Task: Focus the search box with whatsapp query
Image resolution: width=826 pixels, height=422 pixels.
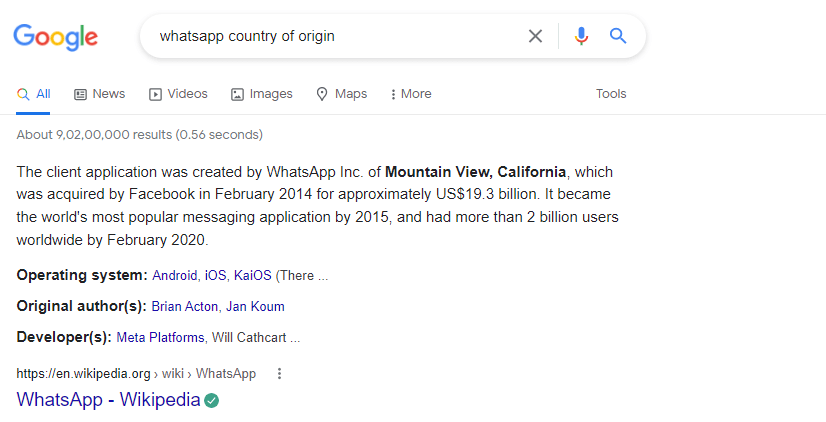Action: pos(330,36)
